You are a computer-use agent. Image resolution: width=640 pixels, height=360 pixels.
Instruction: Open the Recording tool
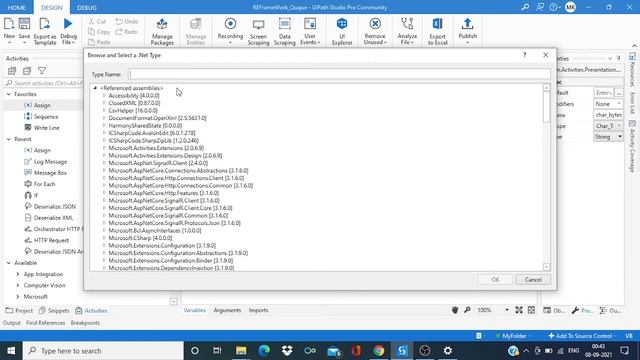pos(230,31)
